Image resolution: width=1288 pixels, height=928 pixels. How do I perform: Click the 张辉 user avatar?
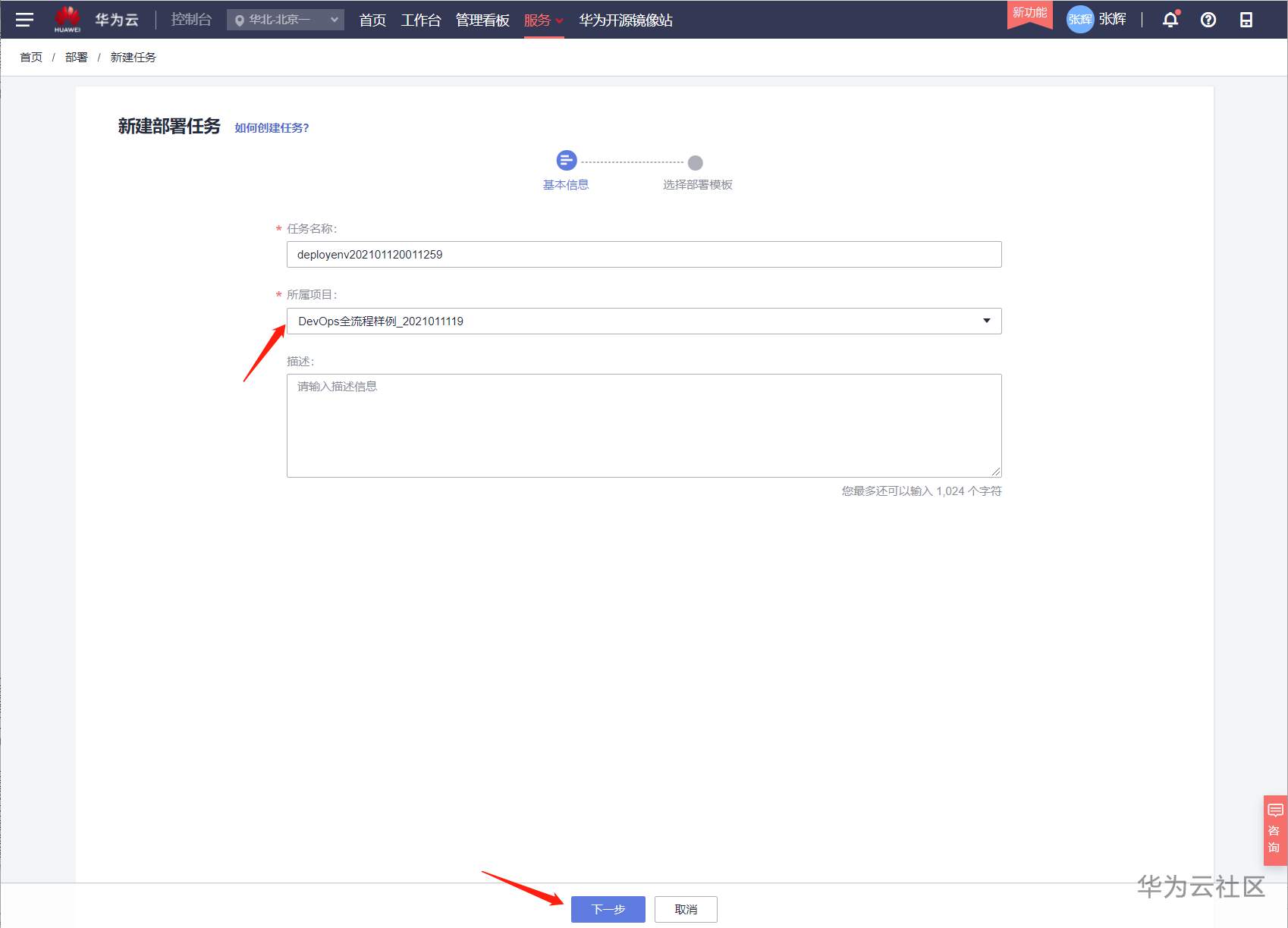coord(1080,20)
